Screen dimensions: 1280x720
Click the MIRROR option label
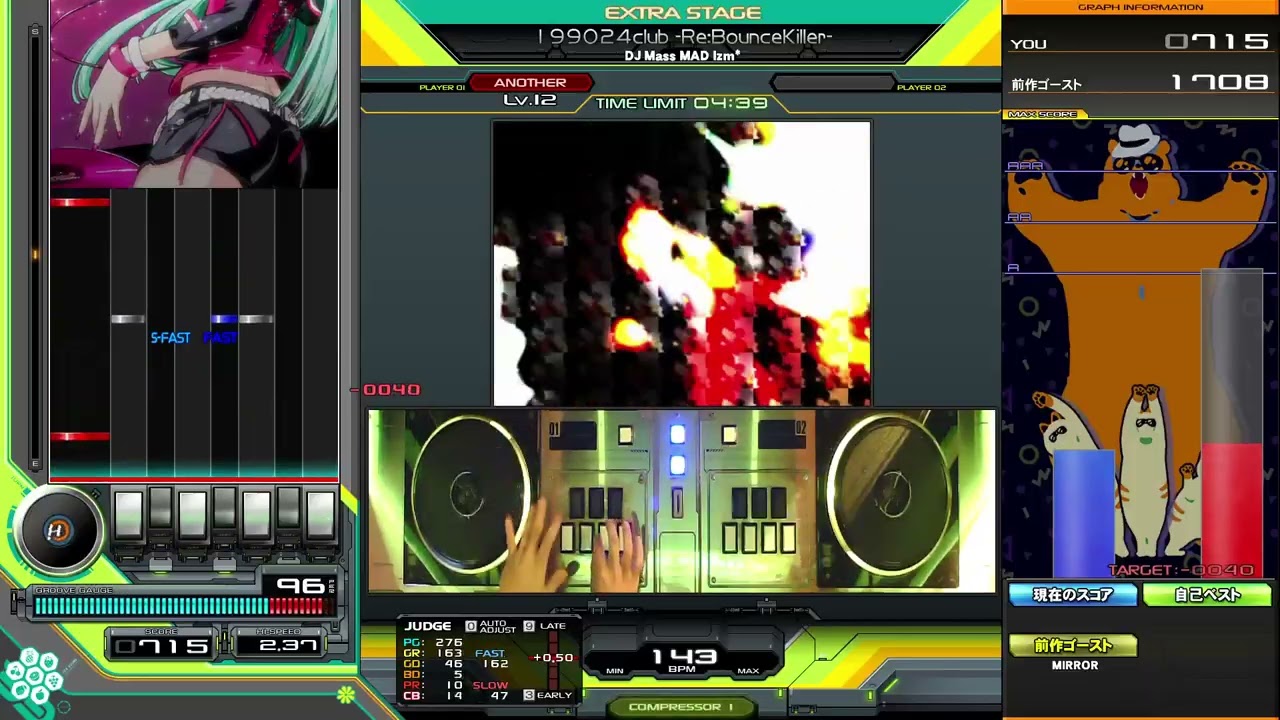click(1075, 666)
